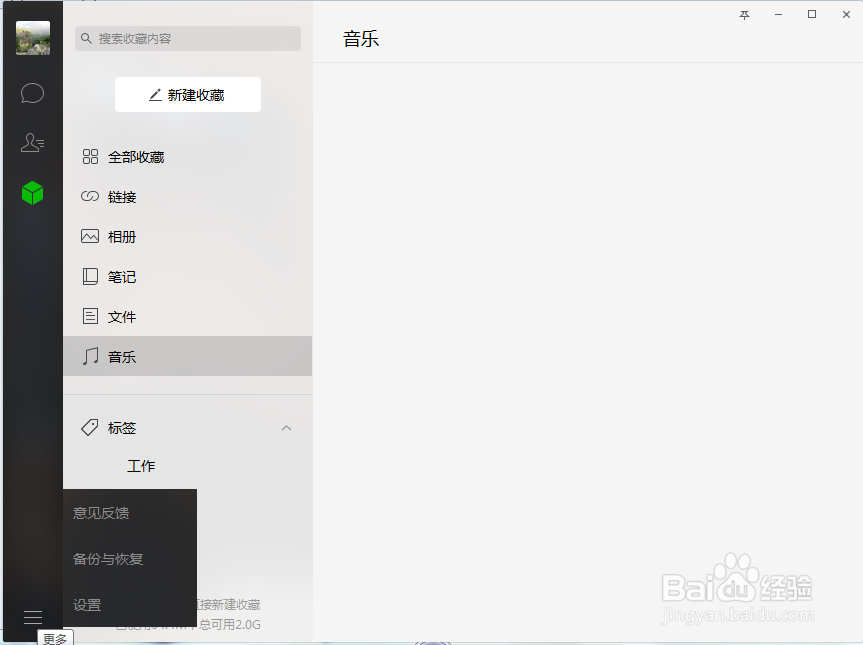Expand the 标签 chevron arrow
The image size is (863, 645).
coord(287,427)
